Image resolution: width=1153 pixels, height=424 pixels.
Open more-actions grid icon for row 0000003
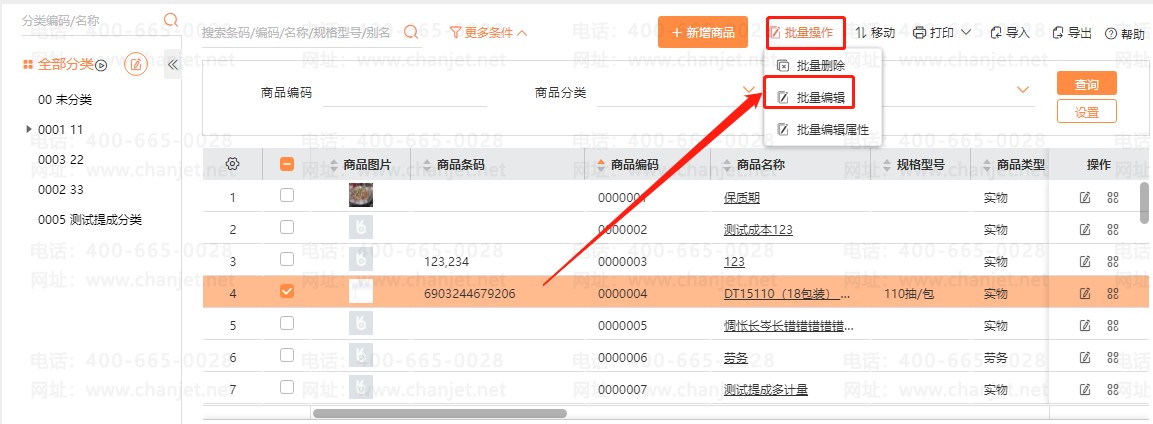[1113, 261]
